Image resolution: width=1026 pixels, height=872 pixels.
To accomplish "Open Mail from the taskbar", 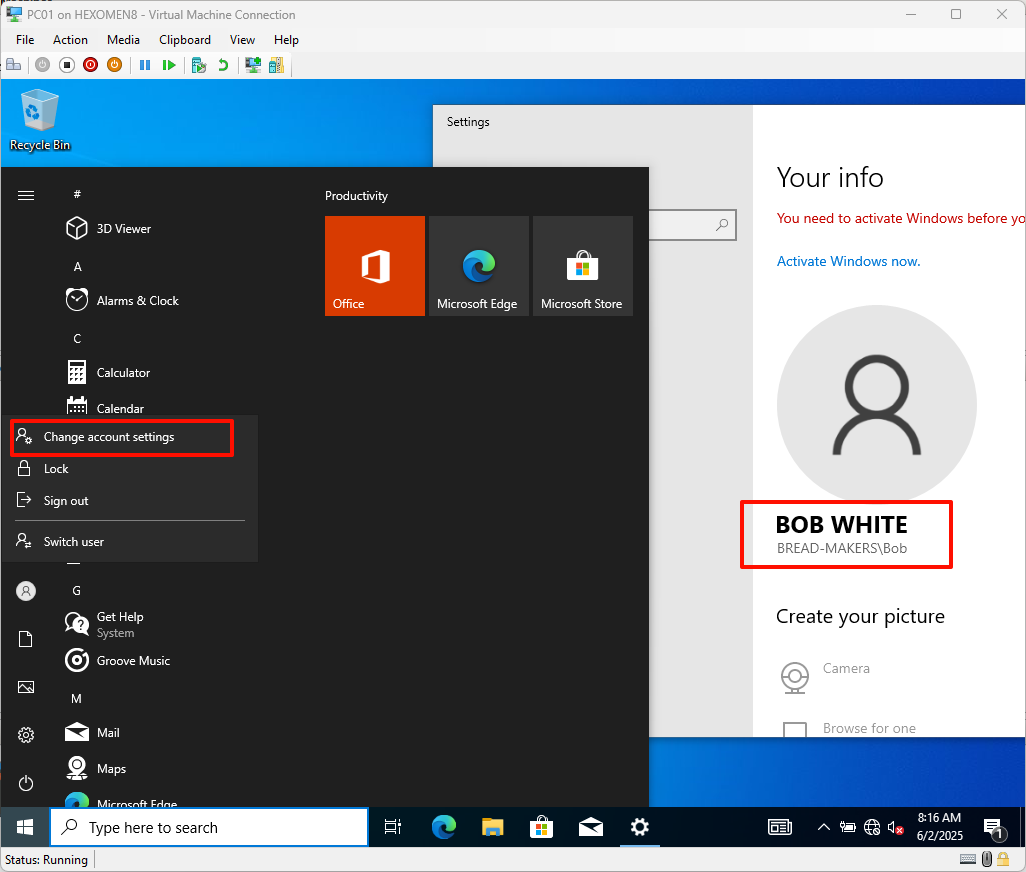I will 591,828.
